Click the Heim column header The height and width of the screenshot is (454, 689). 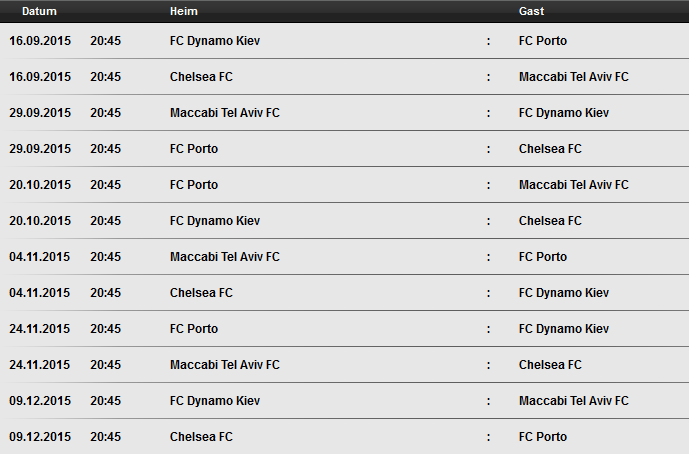click(184, 11)
